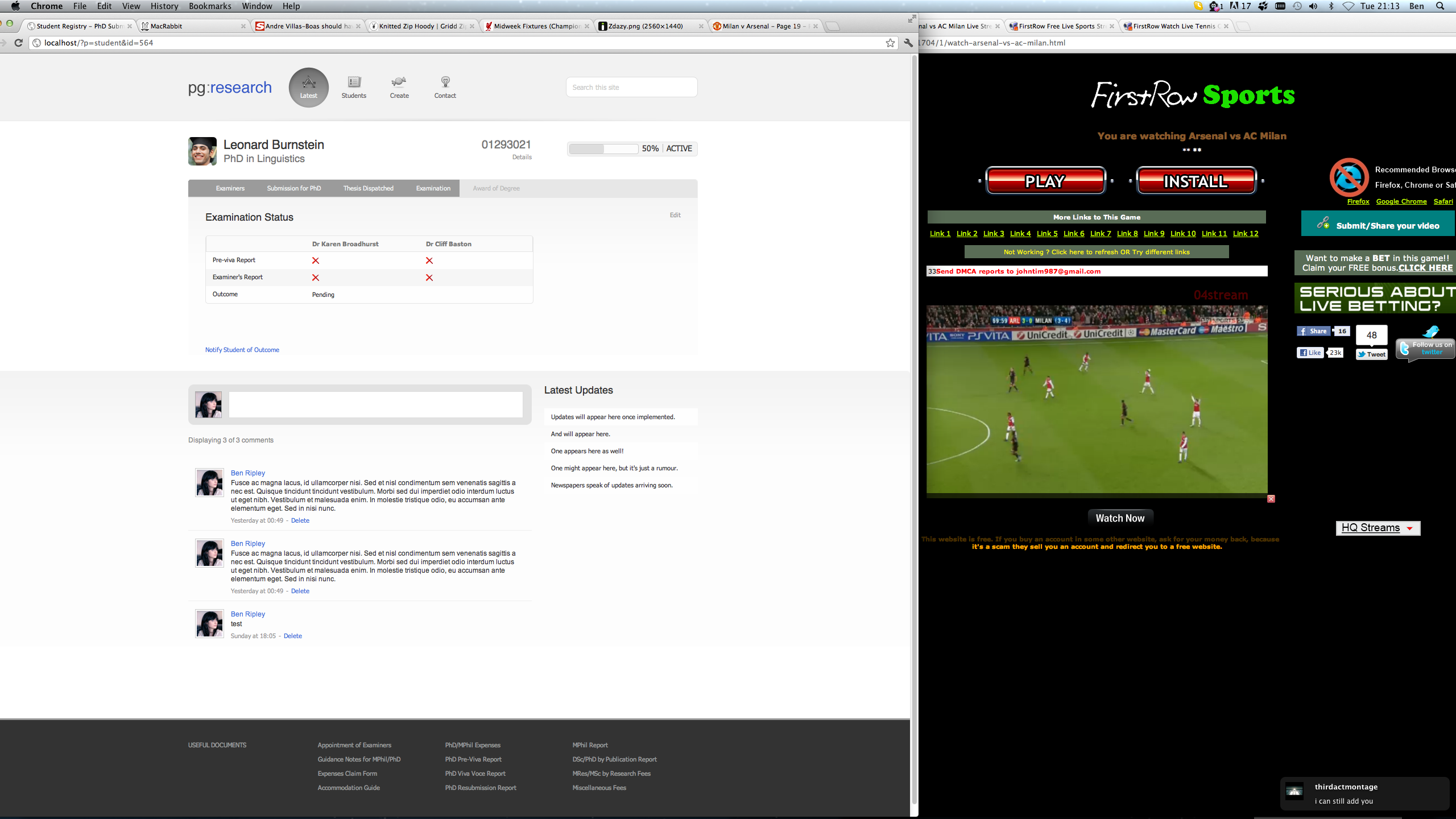Screen dimensions: 1456x819
Task: Open the Wi-Fi status menu
Action: pyautogui.click(x=1348, y=6)
